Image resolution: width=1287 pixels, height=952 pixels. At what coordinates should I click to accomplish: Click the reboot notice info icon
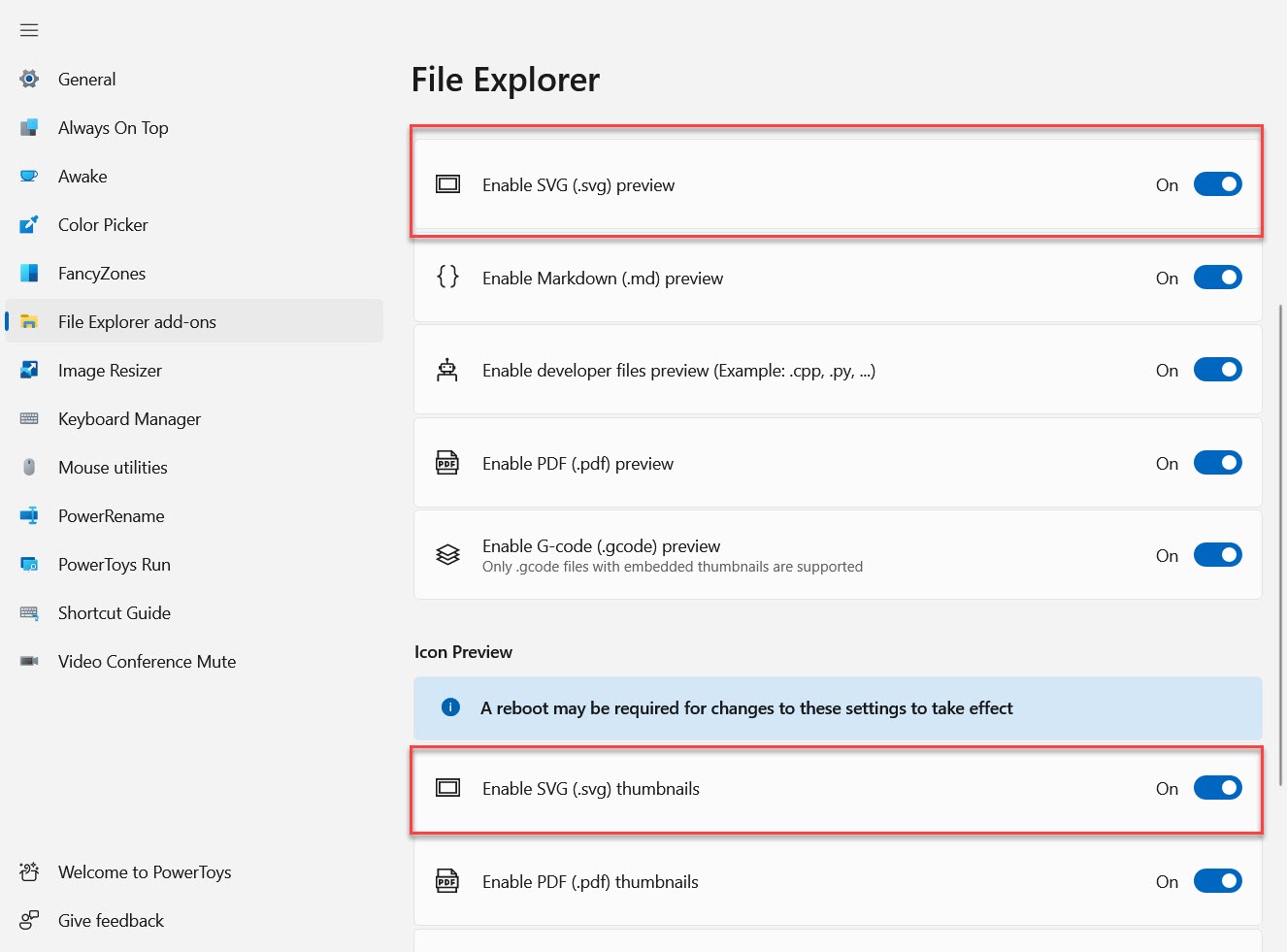pos(450,707)
